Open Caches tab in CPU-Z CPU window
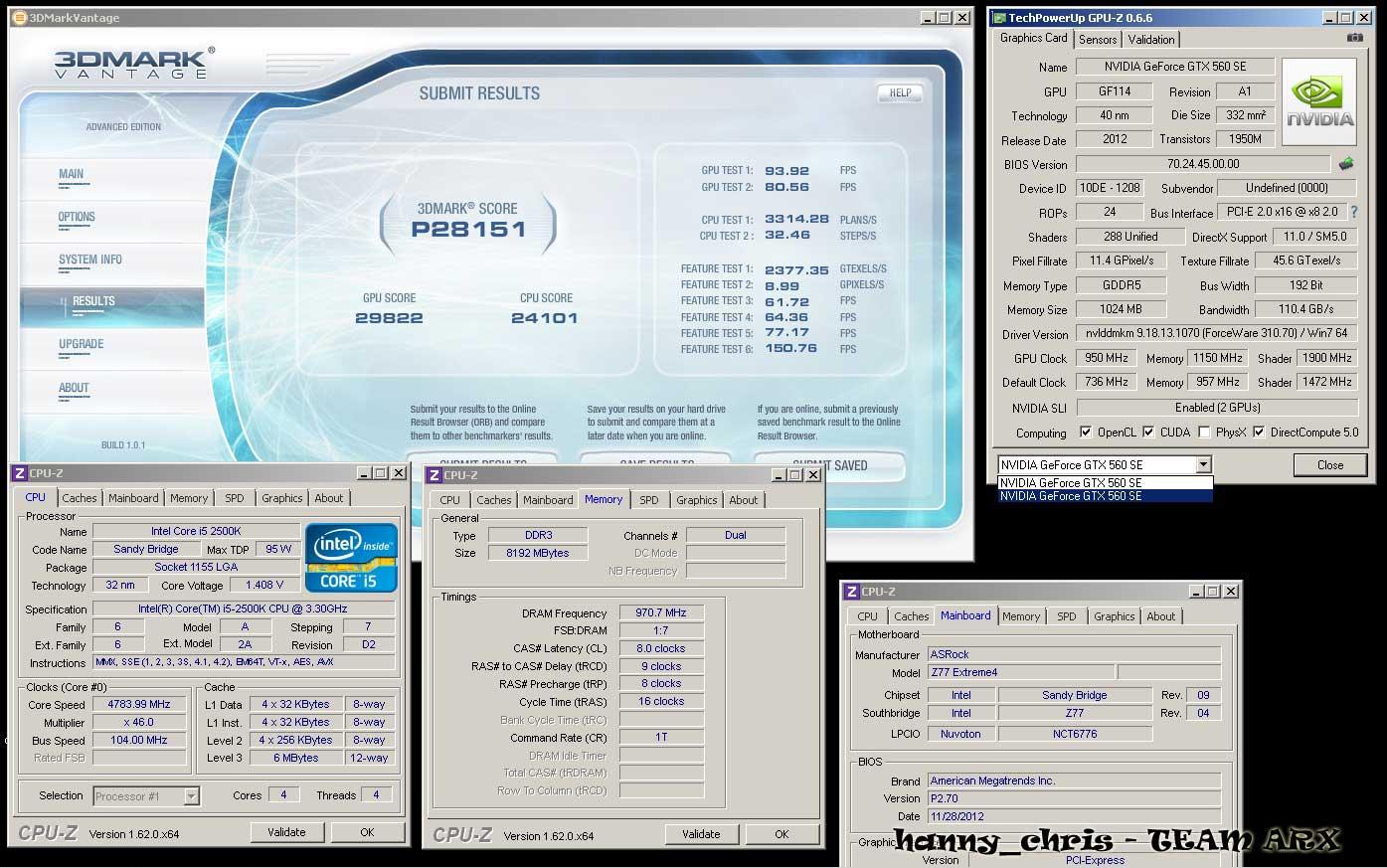Image resolution: width=1387 pixels, height=868 pixels. point(80,498)
